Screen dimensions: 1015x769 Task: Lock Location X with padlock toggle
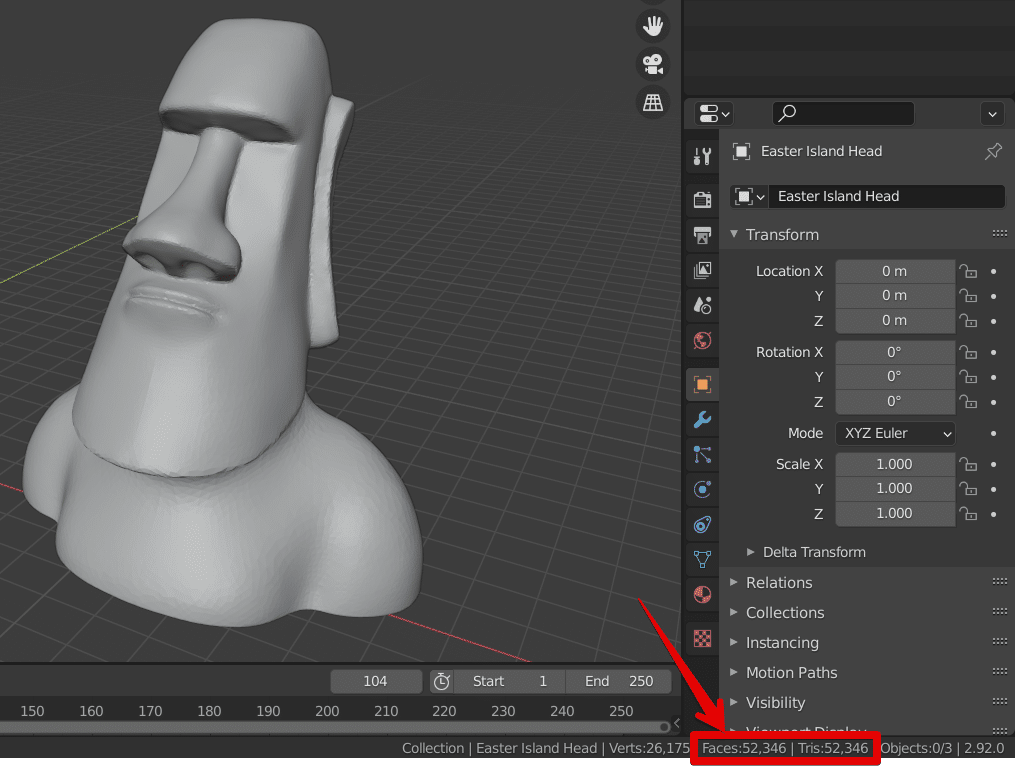(968, 271)
